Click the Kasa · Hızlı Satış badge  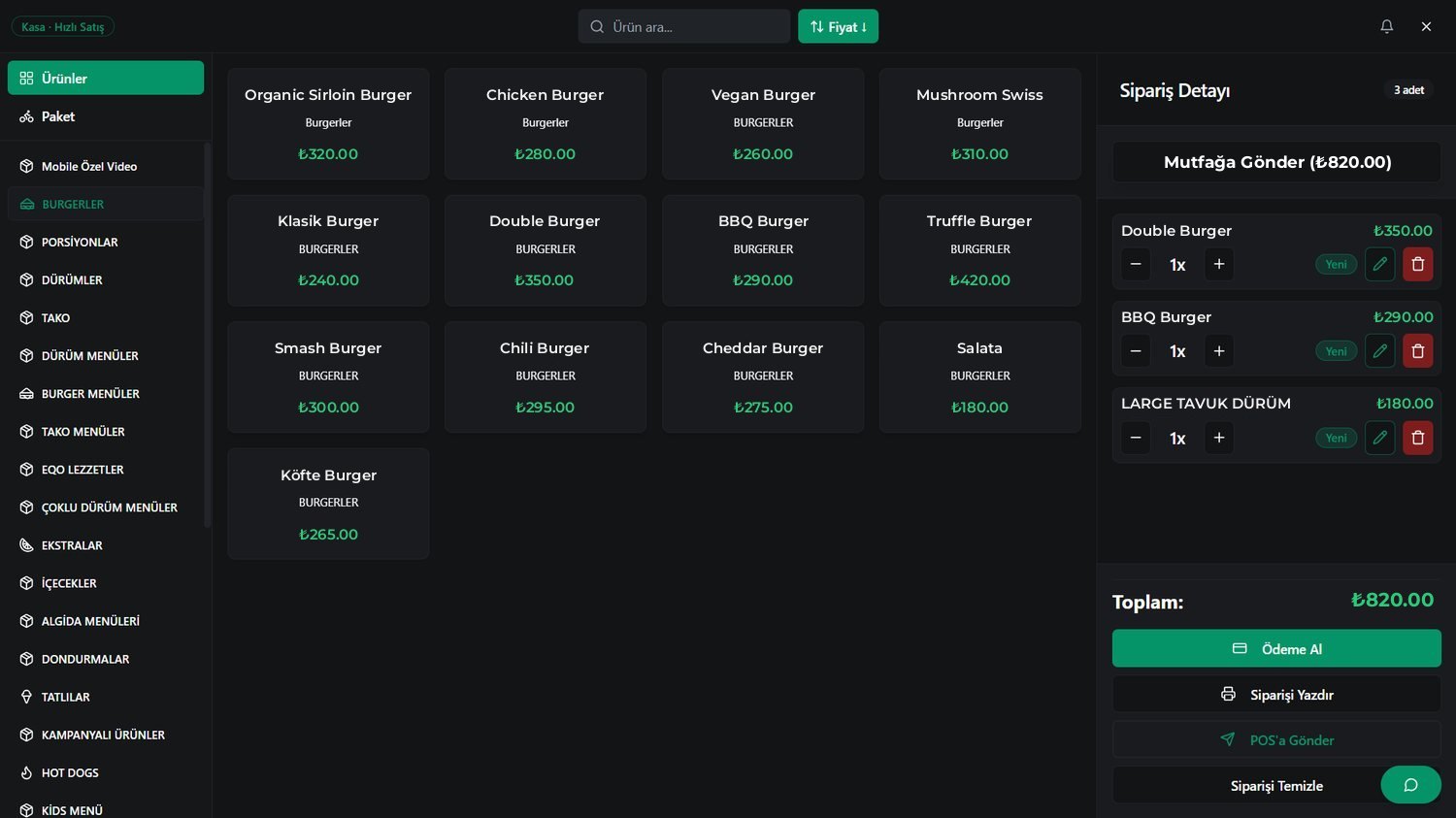pyautogui.click(x=63, y=26)
